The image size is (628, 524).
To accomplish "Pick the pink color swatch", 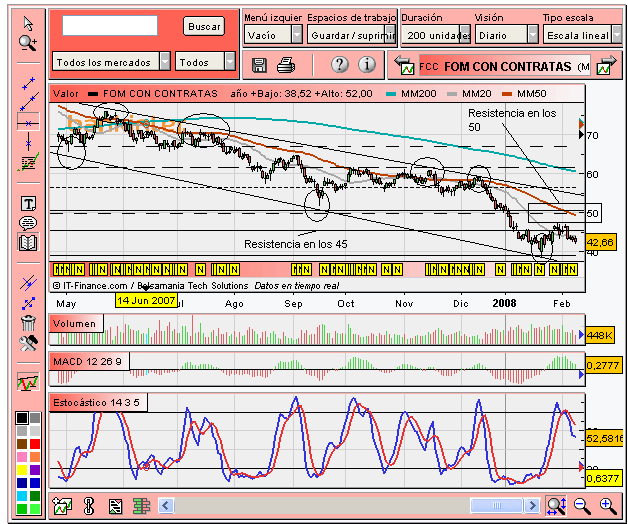I will click(x=22, y=457).
